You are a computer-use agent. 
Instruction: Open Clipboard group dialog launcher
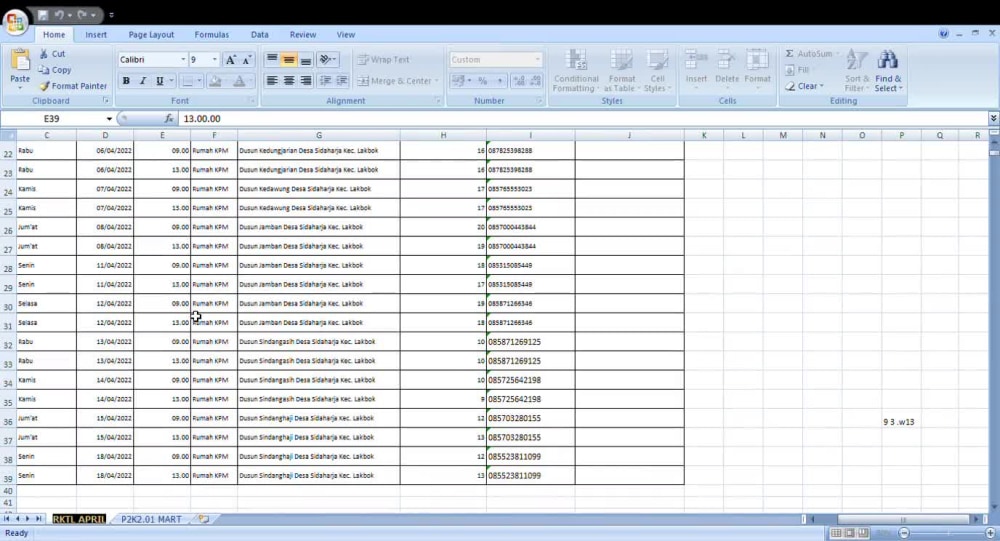click(106, 101)
